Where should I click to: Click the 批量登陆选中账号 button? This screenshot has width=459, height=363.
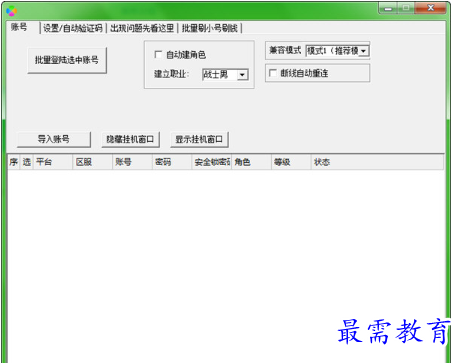coord(67,60)
